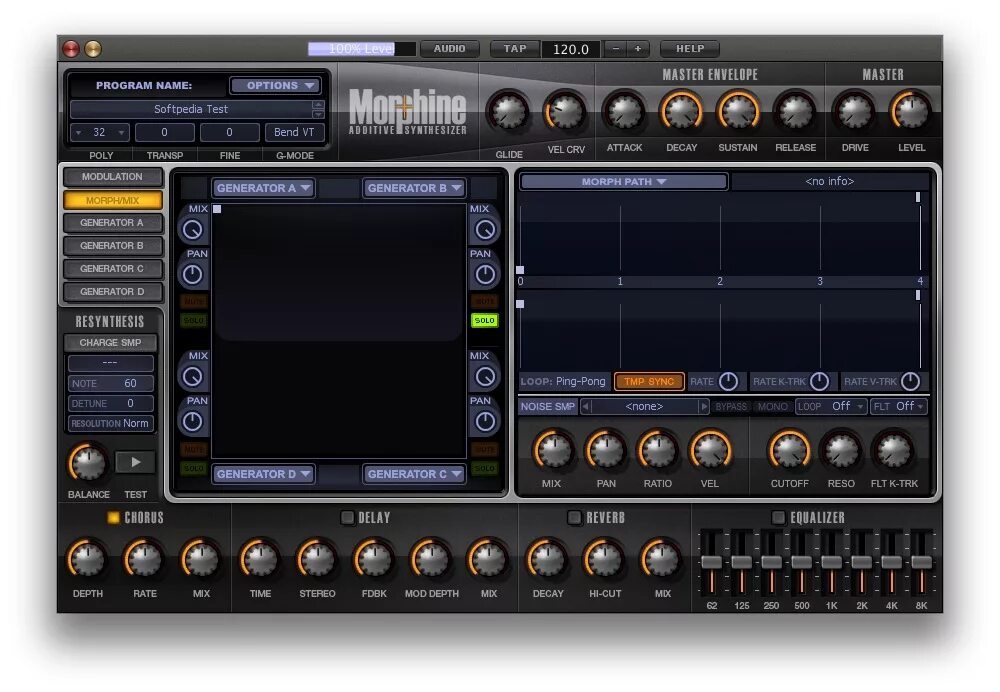Click the Resynthesis Balance knob
Screen dimensions: 1000x692
tap(88, 462)
